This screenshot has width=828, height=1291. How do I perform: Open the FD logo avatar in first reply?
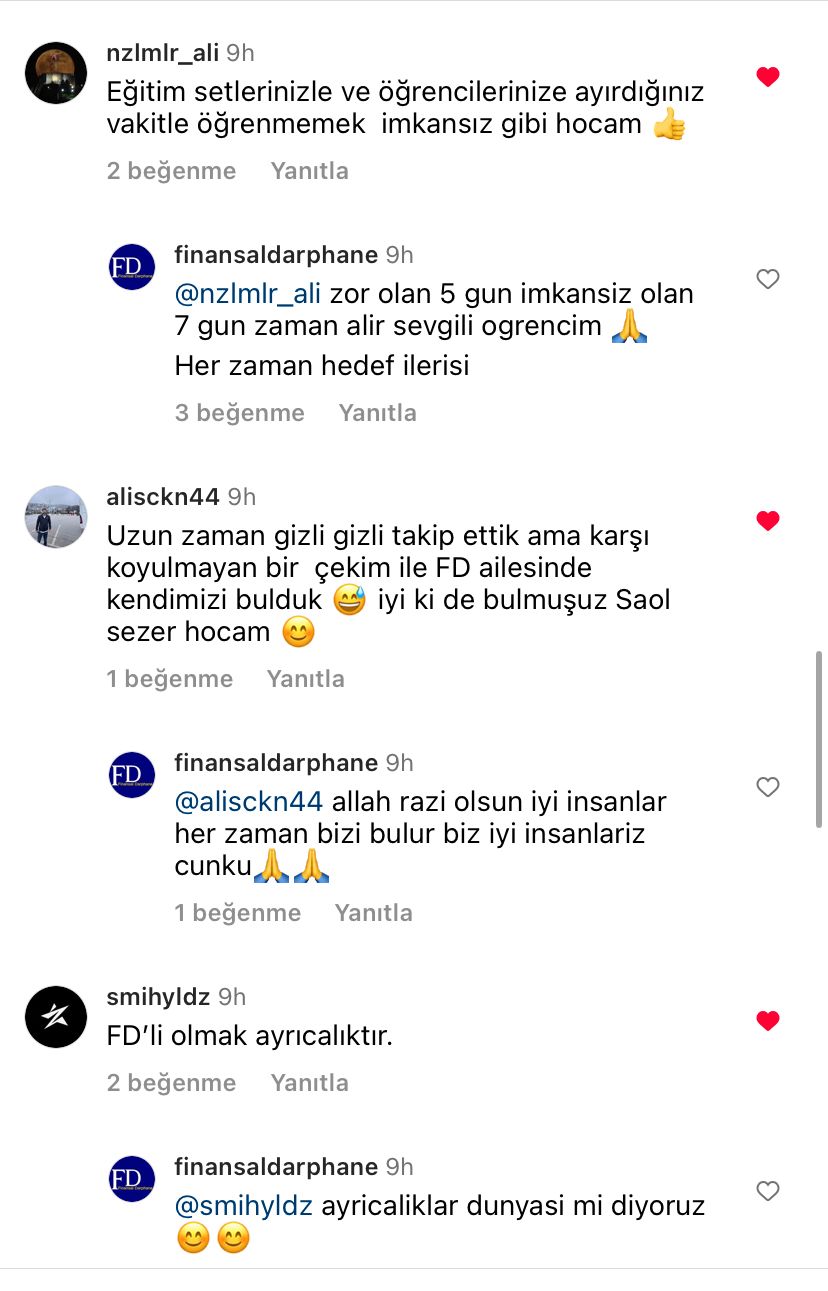coord(132,267)
